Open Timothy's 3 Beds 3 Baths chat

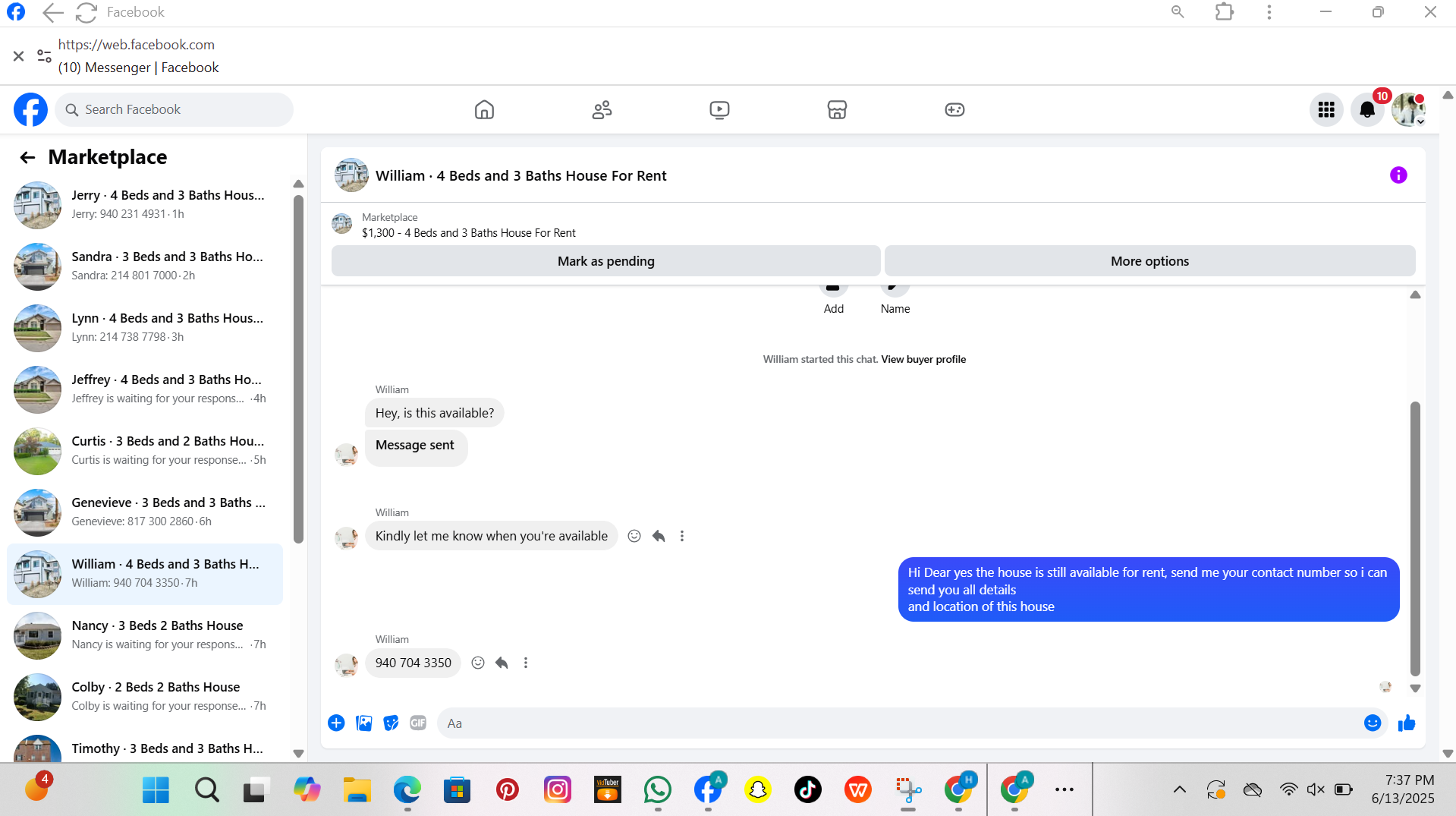click(144, 748)
